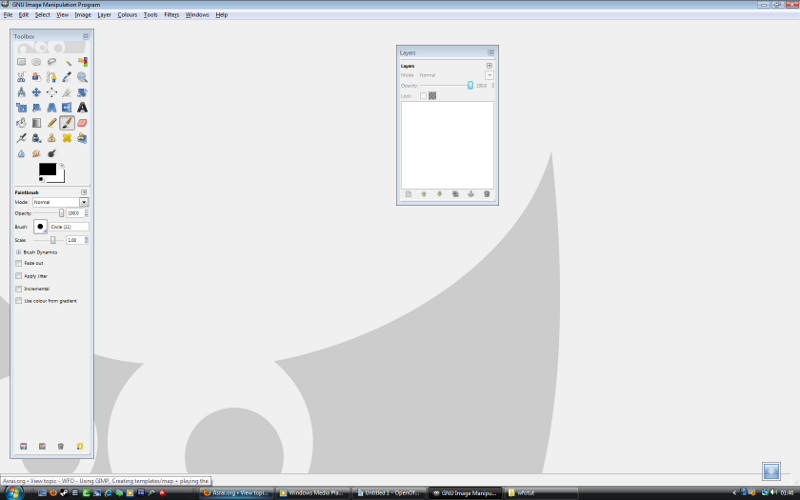Click the anchor layer icon
The height and width of the screenshot is (500, 800).
click(471, 194)
